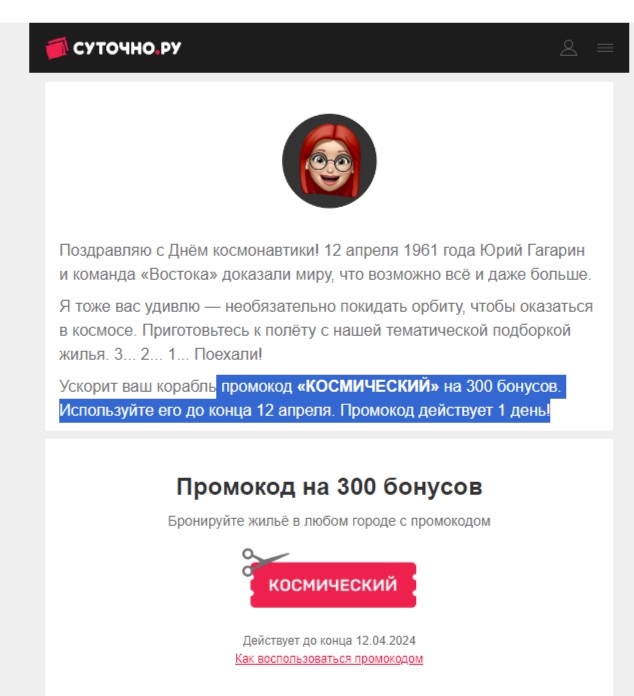Click the bold highlighted word «КОСМИЧЕСКИЙ»
The width and height of the screenshot is (634, 696).
(368, 386)
